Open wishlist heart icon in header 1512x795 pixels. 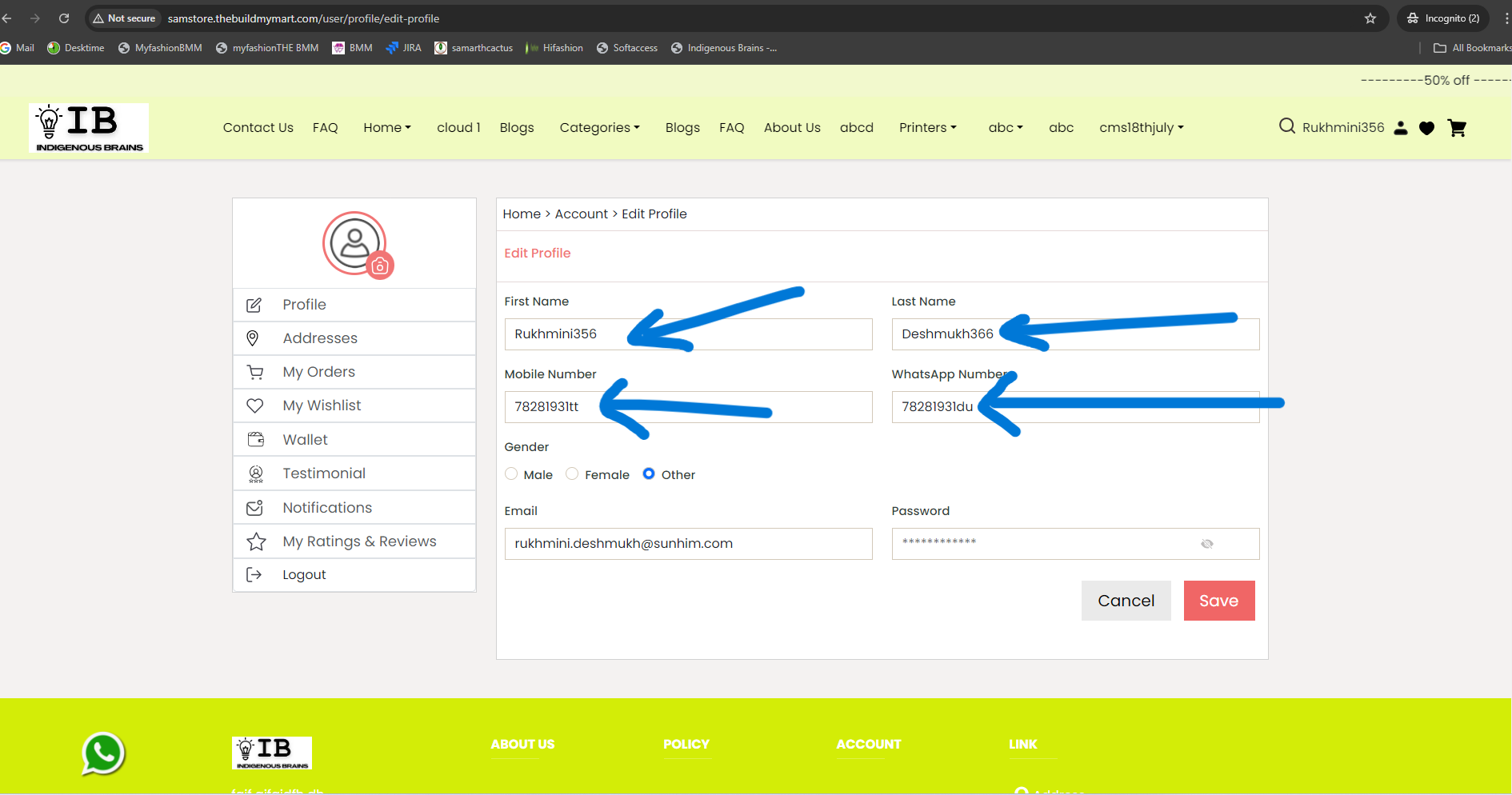[x=1426, y=128]
